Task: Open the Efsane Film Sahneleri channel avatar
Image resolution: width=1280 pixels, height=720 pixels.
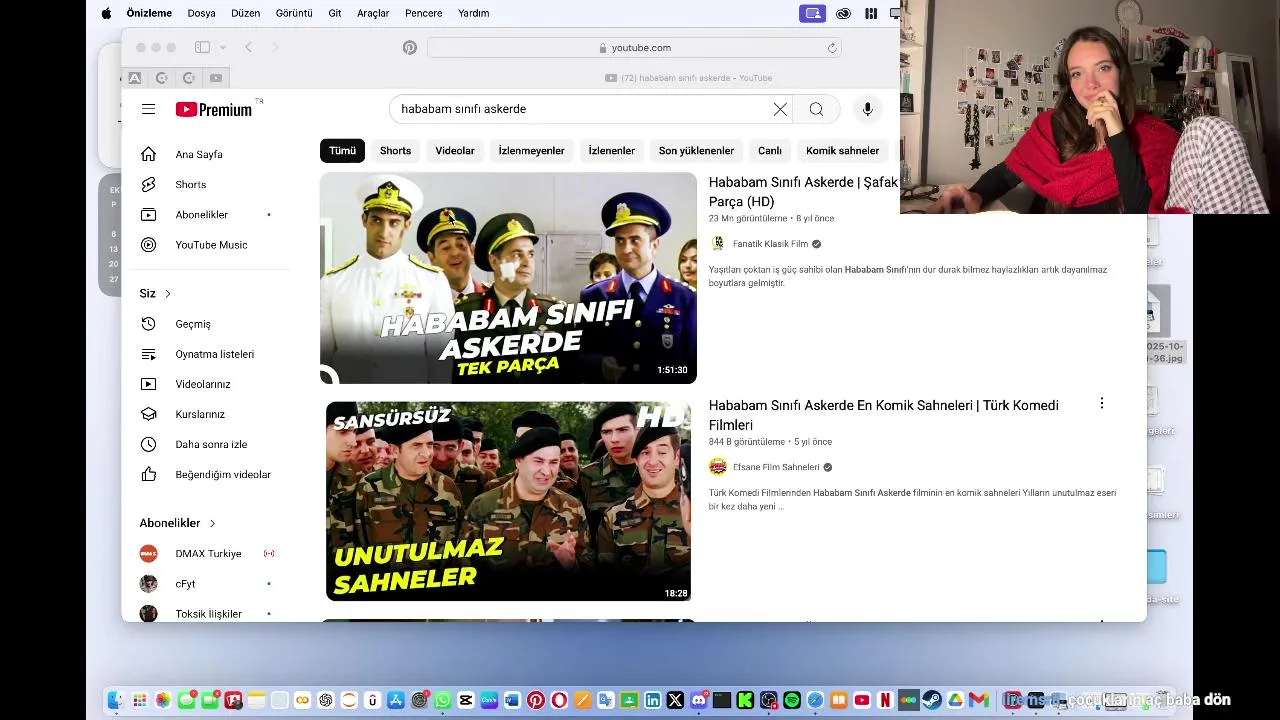Action: click(x=717, y=467)
